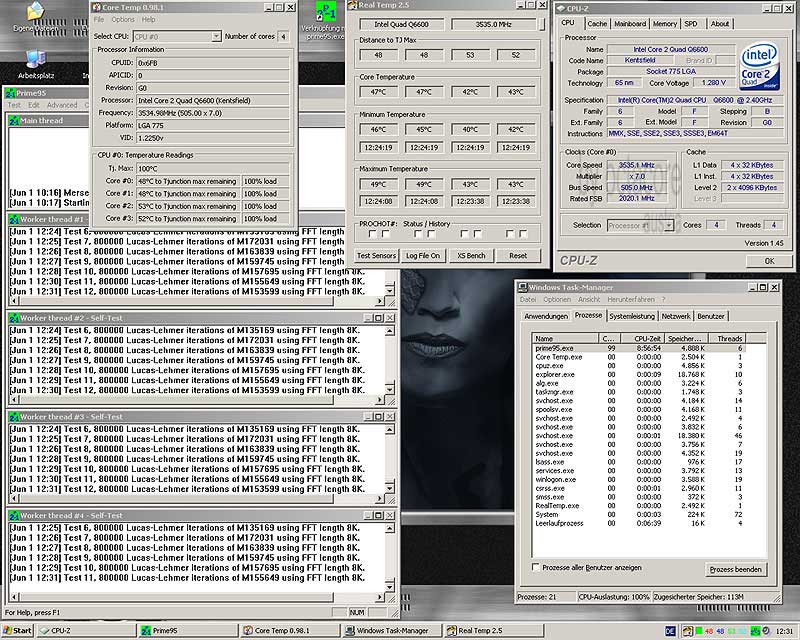Open the Select CPU dropdown in Core Temp
800x640 pixels.
pyautogui.click(x=216, y=36)
